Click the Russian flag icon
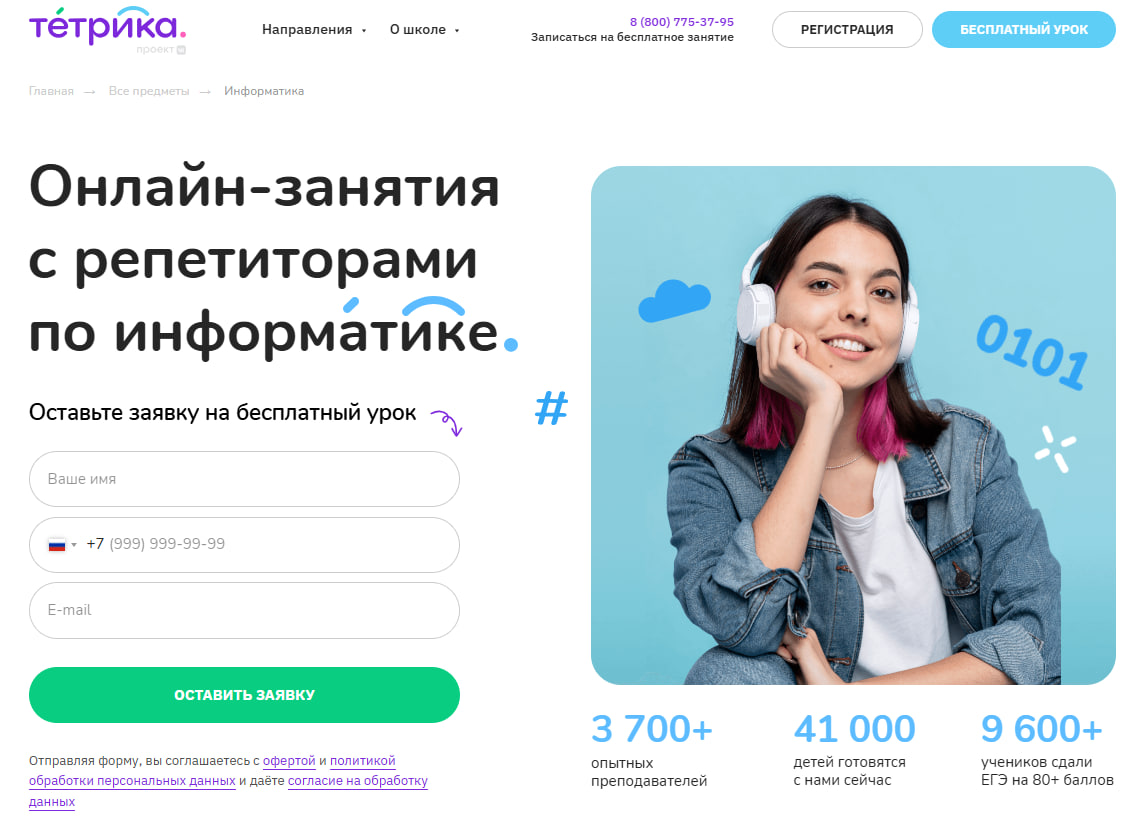The image size is (1139, 836). [x=57, y=545]
